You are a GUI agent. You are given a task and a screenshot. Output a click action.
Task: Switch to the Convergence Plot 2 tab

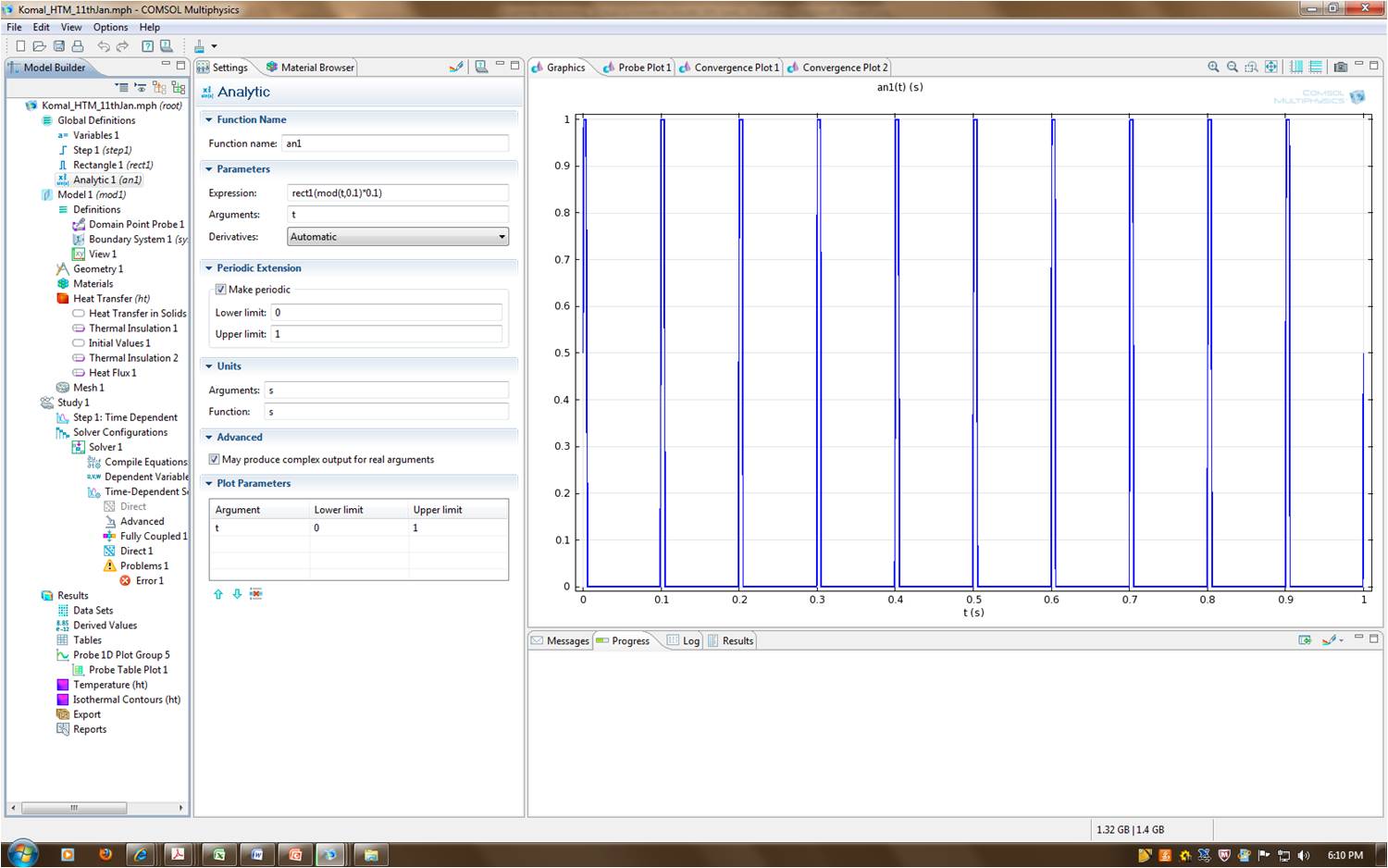click(844, 68)
